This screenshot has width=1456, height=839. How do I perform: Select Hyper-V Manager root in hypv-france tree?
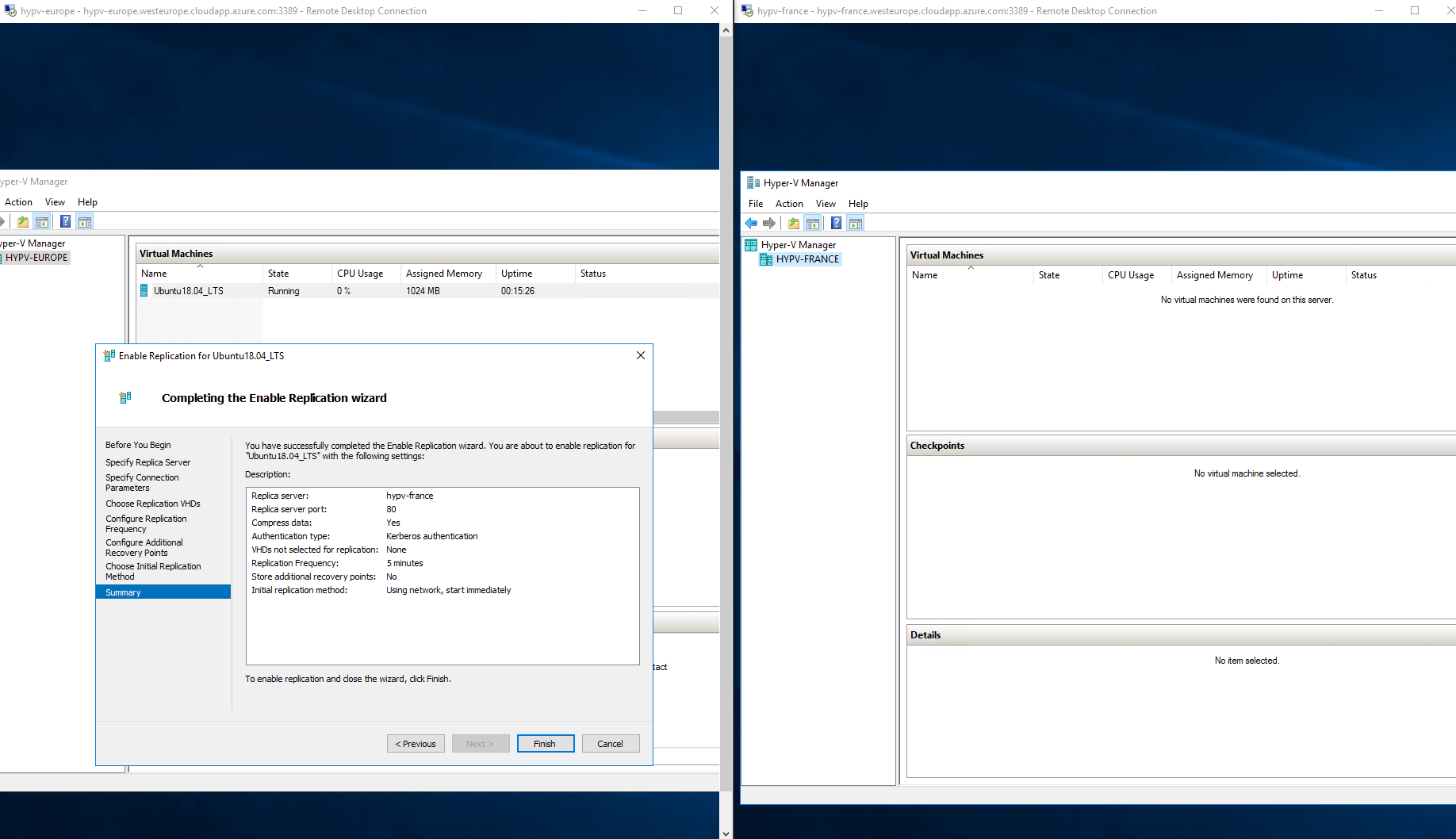[799, 245]
